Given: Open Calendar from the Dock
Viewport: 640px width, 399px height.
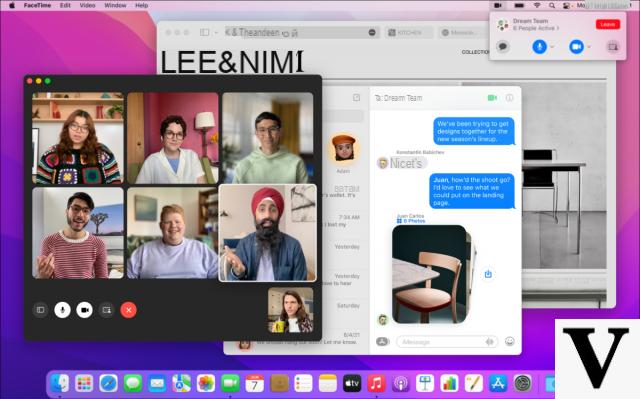Looking at the screenshot, I should (255, 383).
